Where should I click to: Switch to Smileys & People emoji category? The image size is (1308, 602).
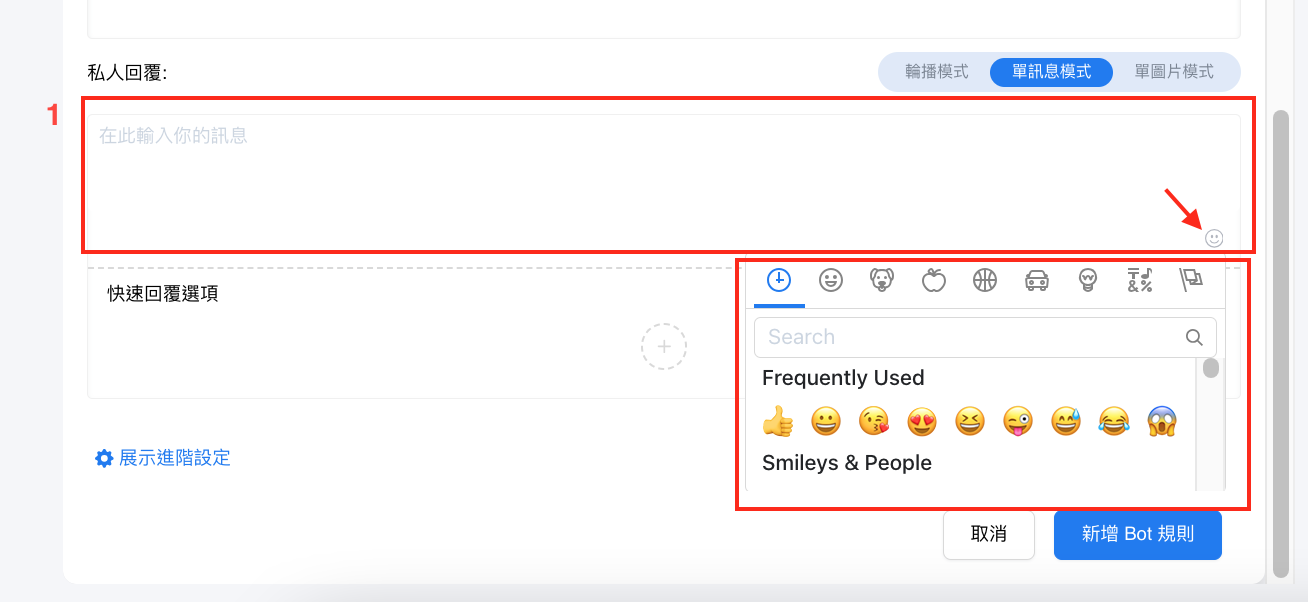click(x=830, y=280)
